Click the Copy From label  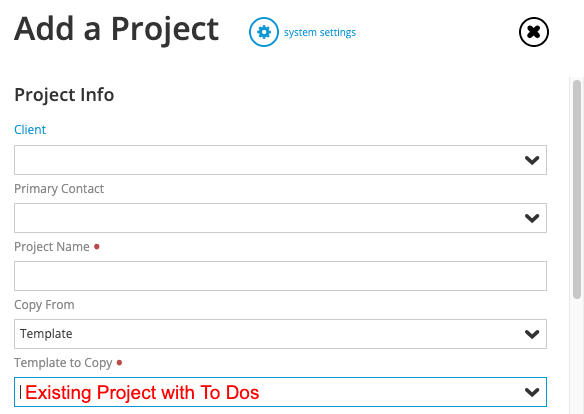[44, 305]
